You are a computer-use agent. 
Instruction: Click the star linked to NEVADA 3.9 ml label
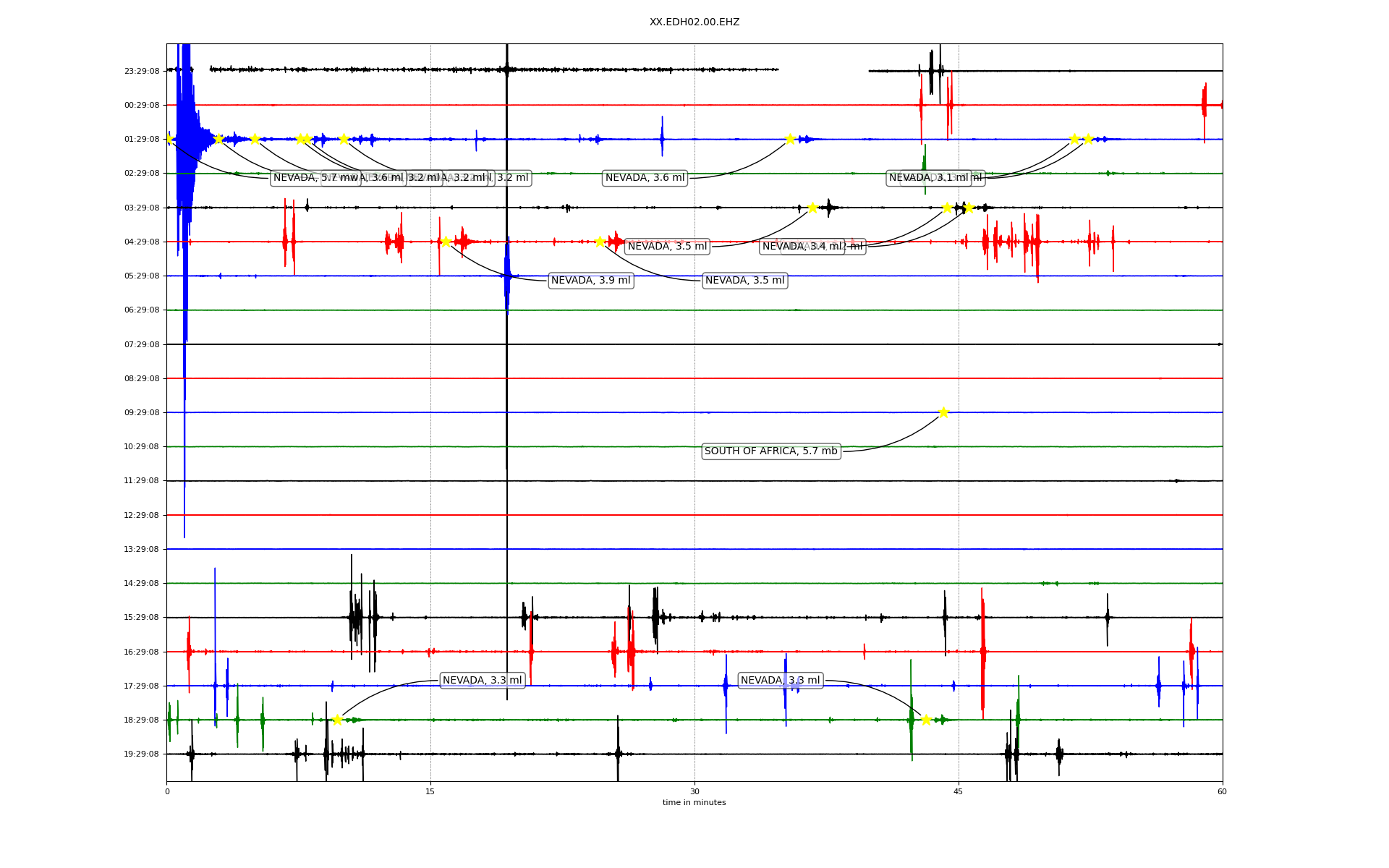pos(446,242)
